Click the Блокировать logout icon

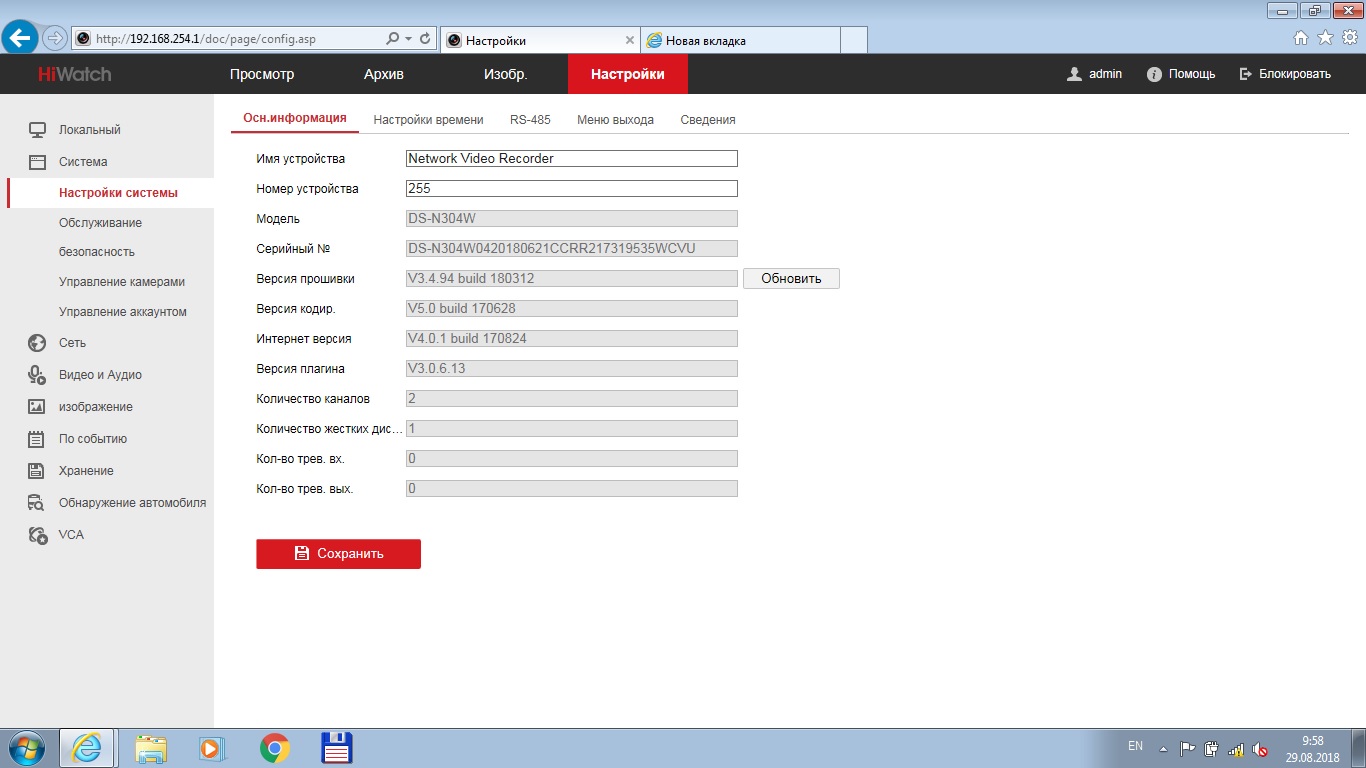pyautogui.click(x=1246, y=74)
